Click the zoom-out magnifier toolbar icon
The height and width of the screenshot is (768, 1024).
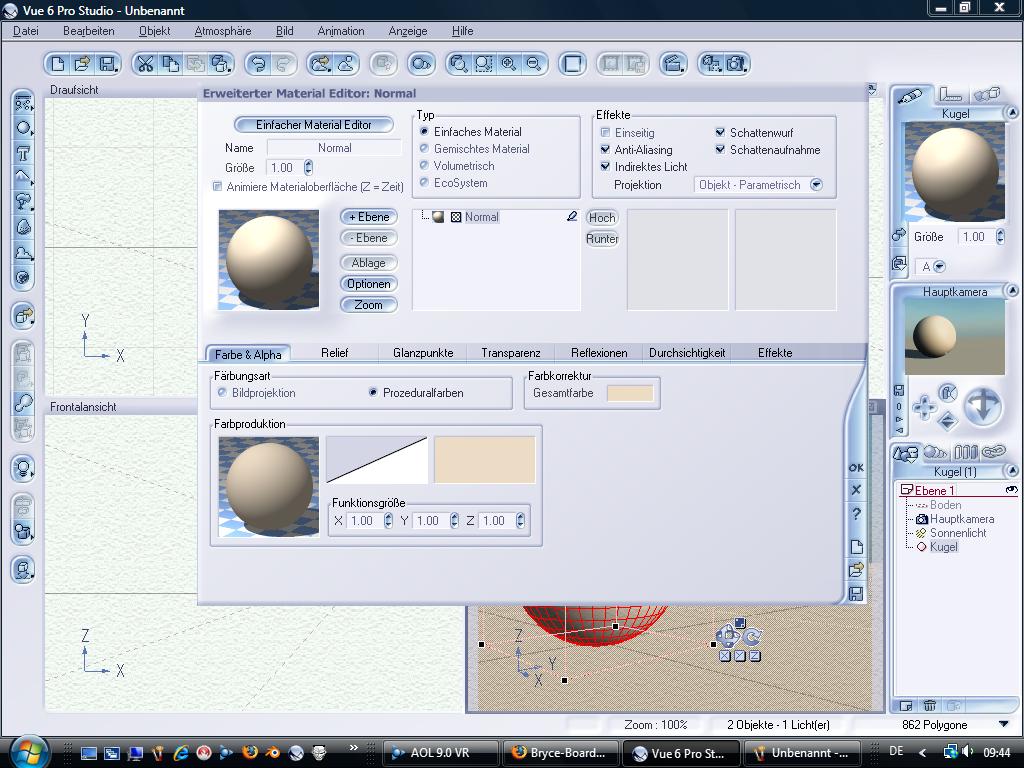(534, 64)
